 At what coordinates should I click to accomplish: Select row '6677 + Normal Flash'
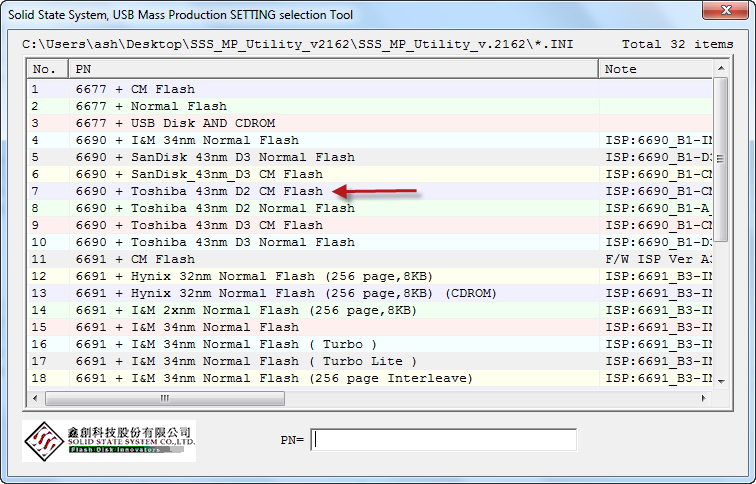pos(370,106)
